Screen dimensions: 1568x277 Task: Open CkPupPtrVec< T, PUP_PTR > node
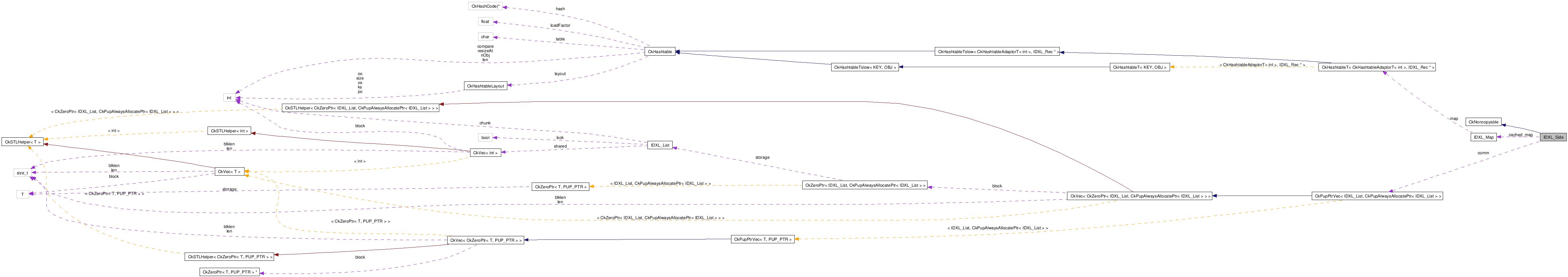(763, 239)
